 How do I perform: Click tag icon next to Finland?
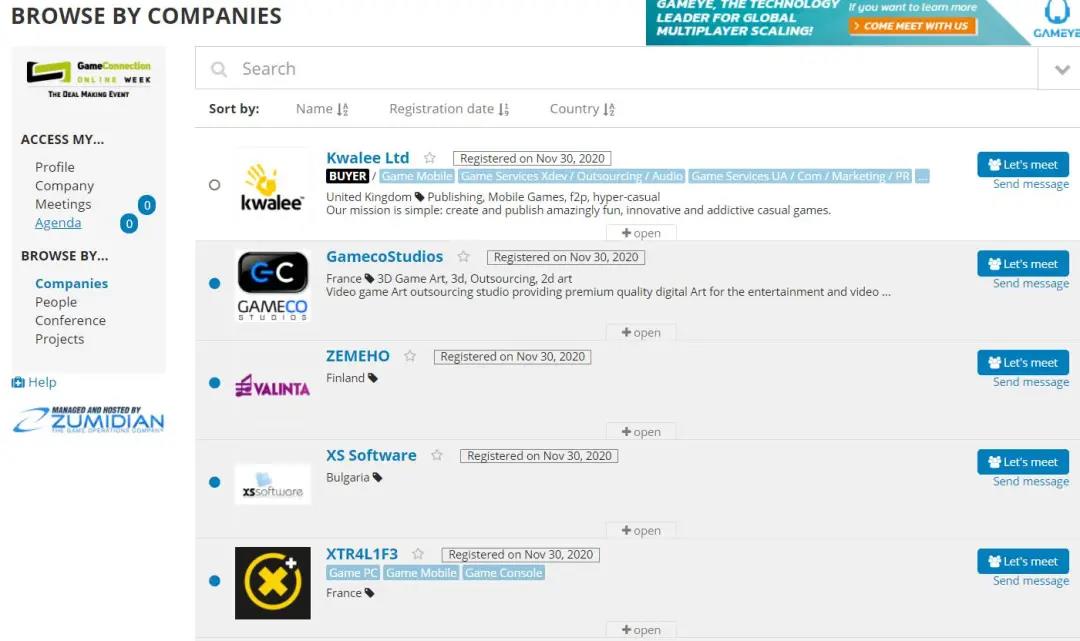373,378
